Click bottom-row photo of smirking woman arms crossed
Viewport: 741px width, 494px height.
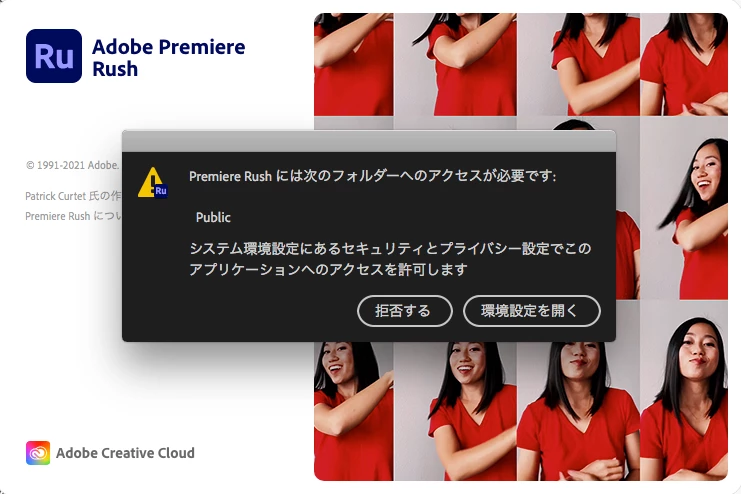tap(684, 391)
